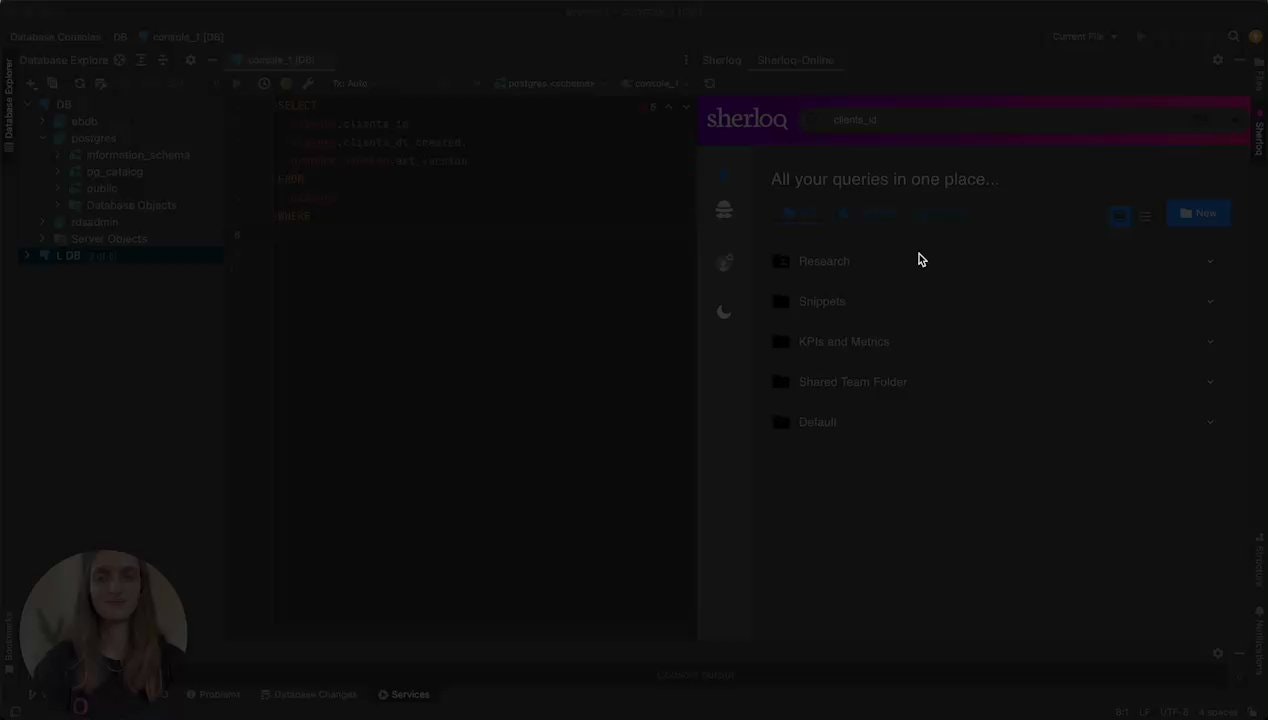Expand the Default folder chevron

1210,422
